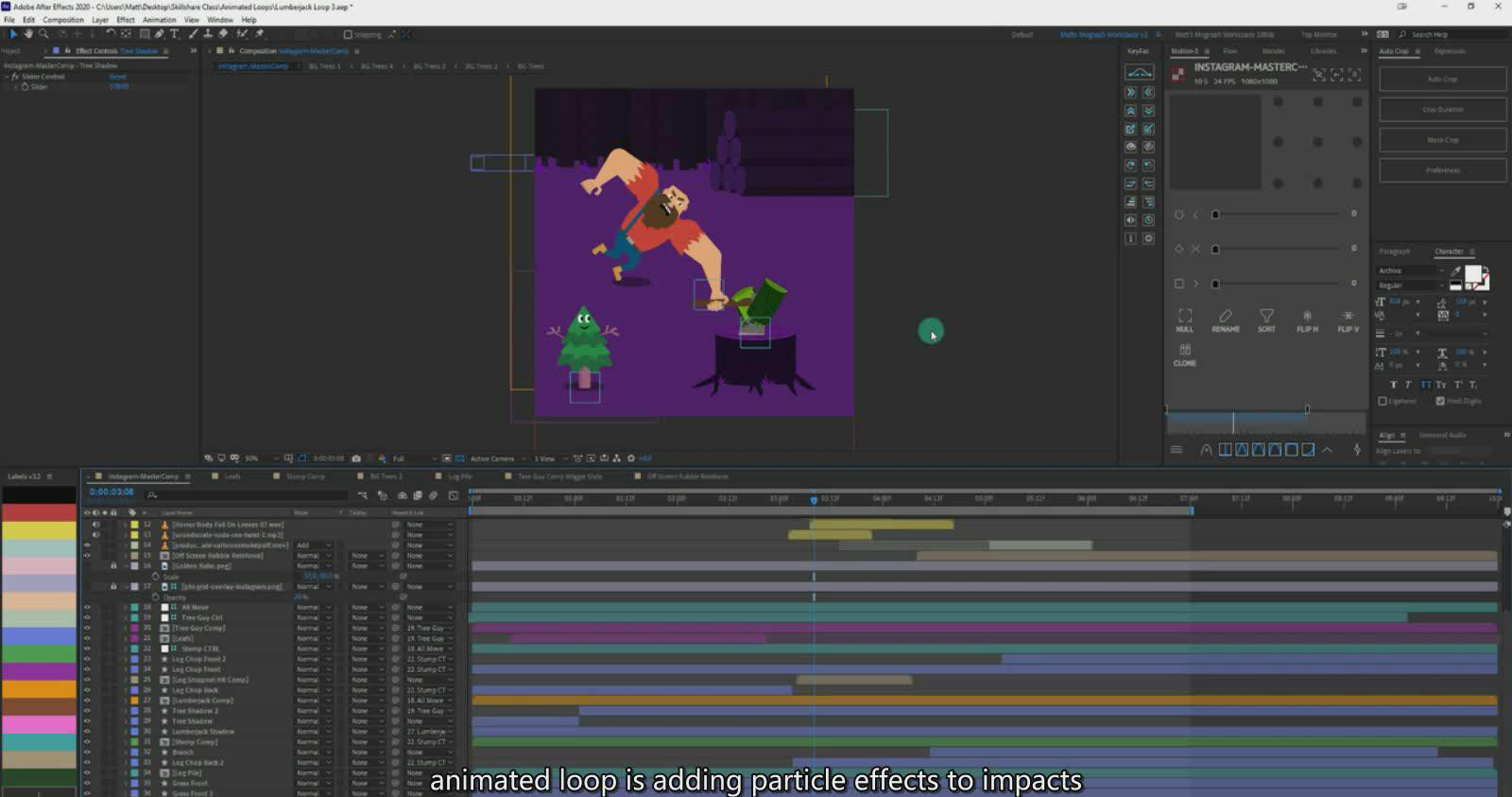Screen dimensions: 1512x797
Task: Open blend mode dropdown showing Add
Action: tap(315, 546)
